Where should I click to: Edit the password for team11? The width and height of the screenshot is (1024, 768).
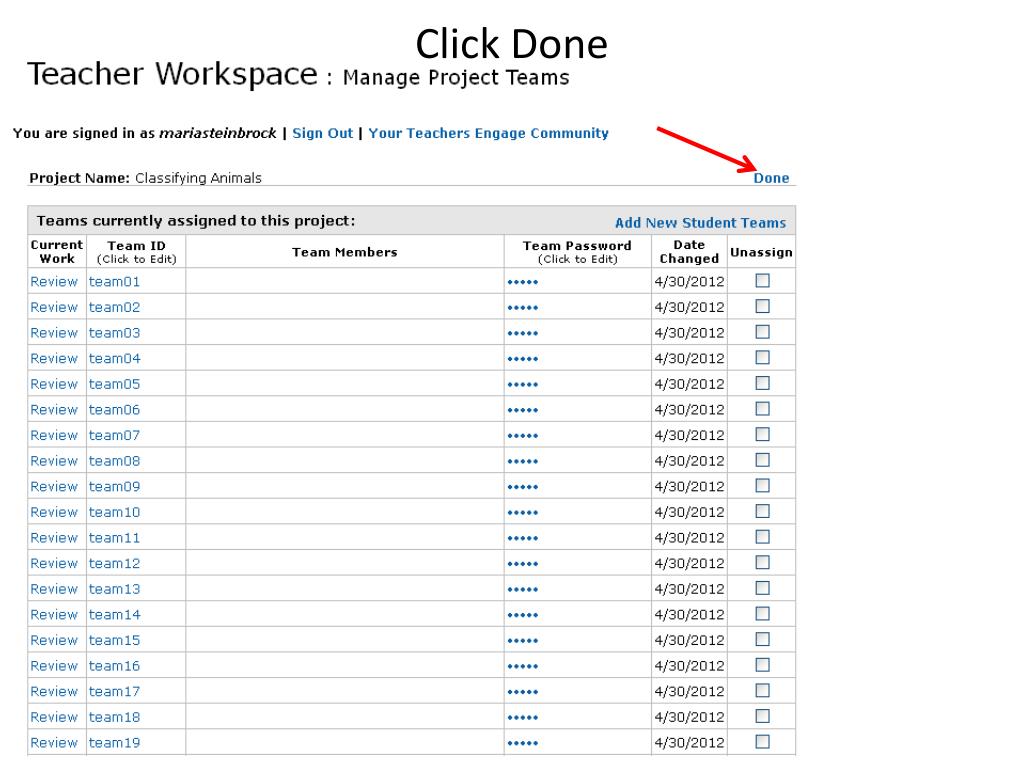(x=522, y=538)
